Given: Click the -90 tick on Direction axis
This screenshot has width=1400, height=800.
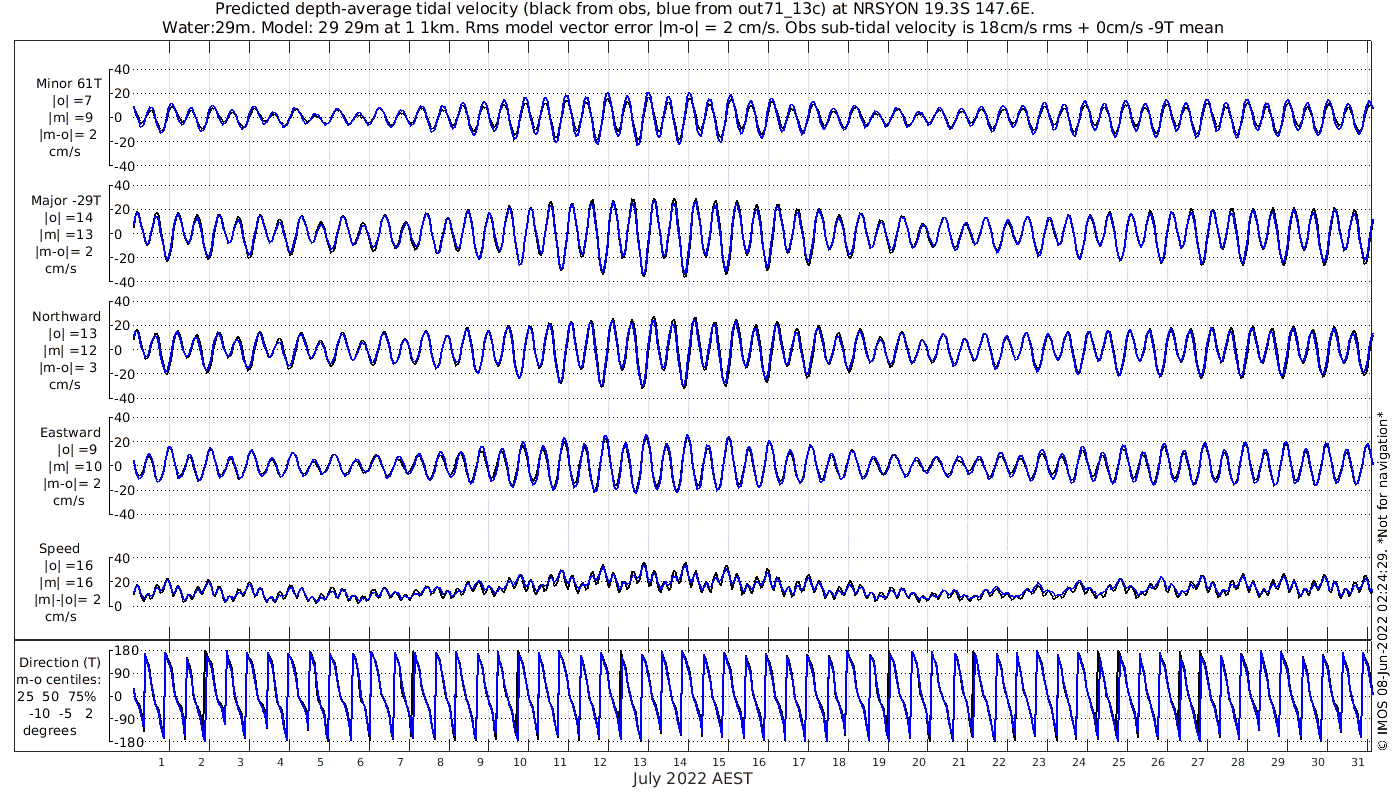Looking at the screenshot, I should pyautogui.click(x=122, y=720).
